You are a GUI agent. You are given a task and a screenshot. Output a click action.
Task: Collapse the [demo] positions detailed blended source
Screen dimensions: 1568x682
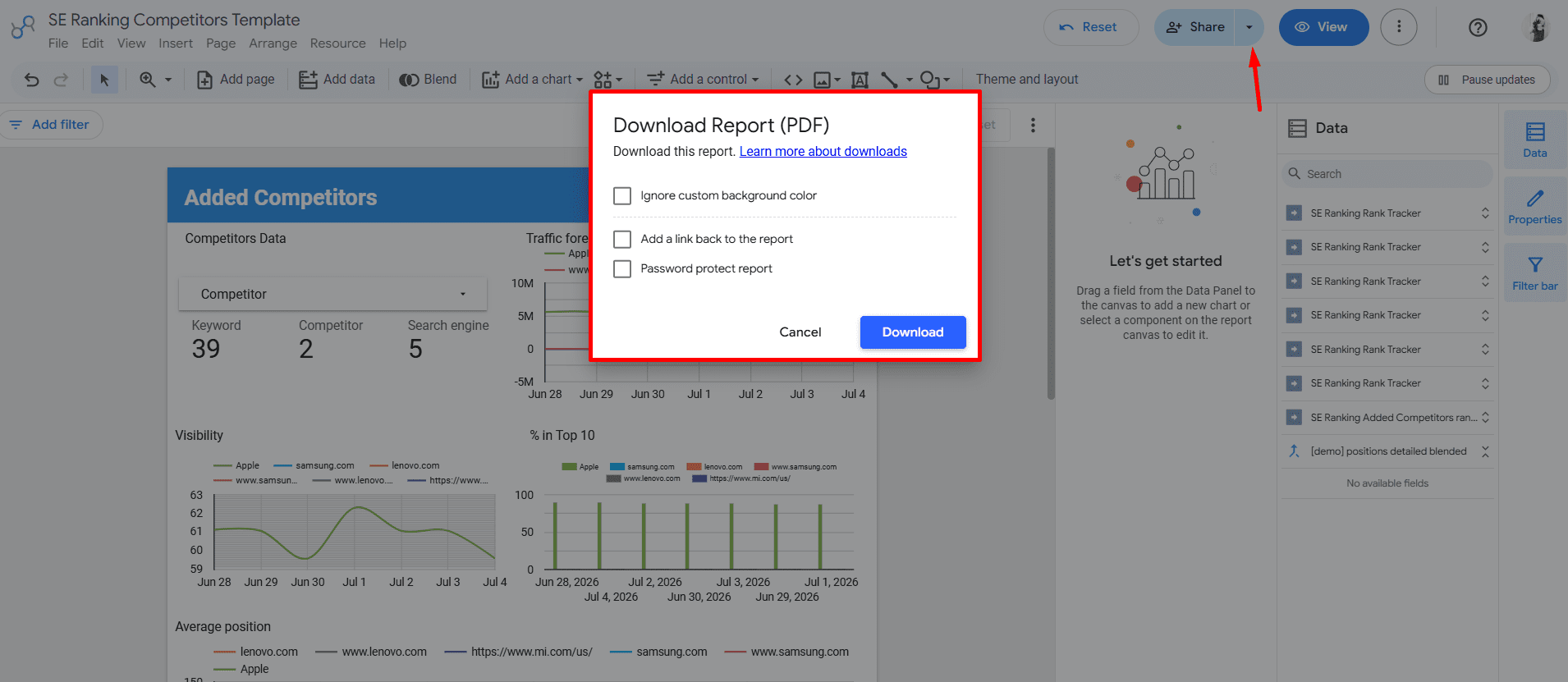tap(1485, 451)
